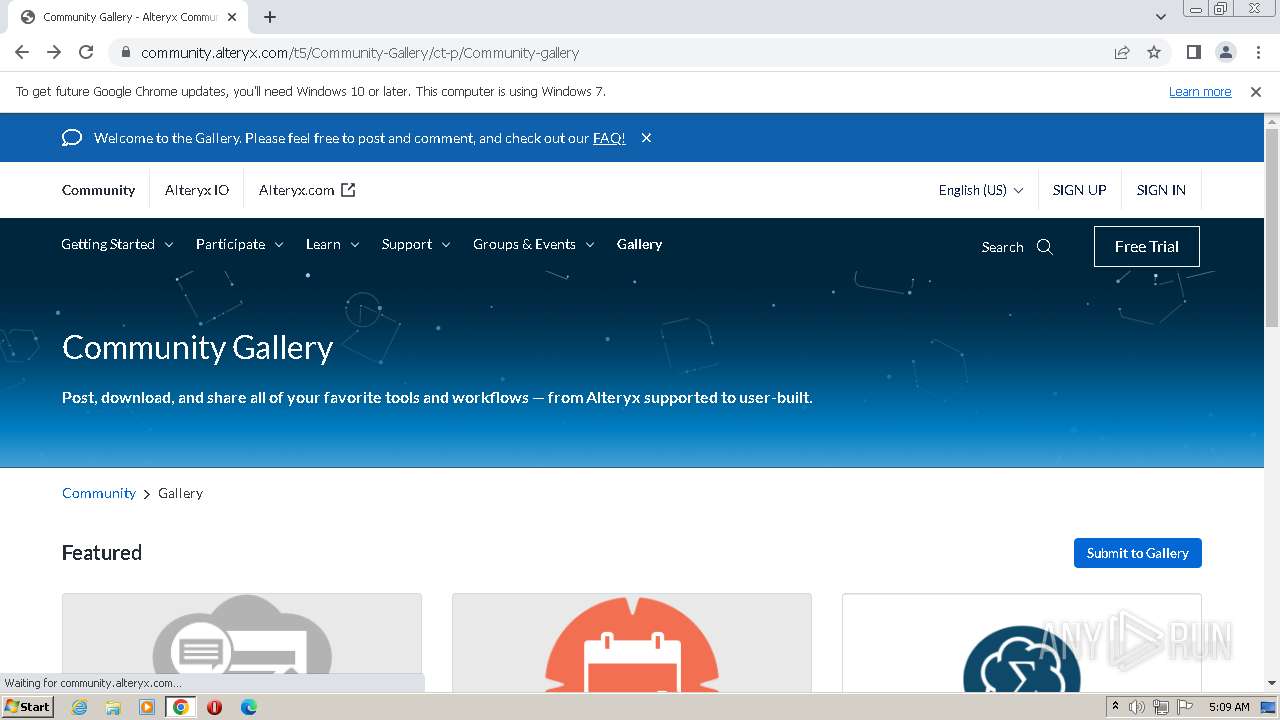Expand the Participate menu

pyautogui.click(x=240, y=244)
